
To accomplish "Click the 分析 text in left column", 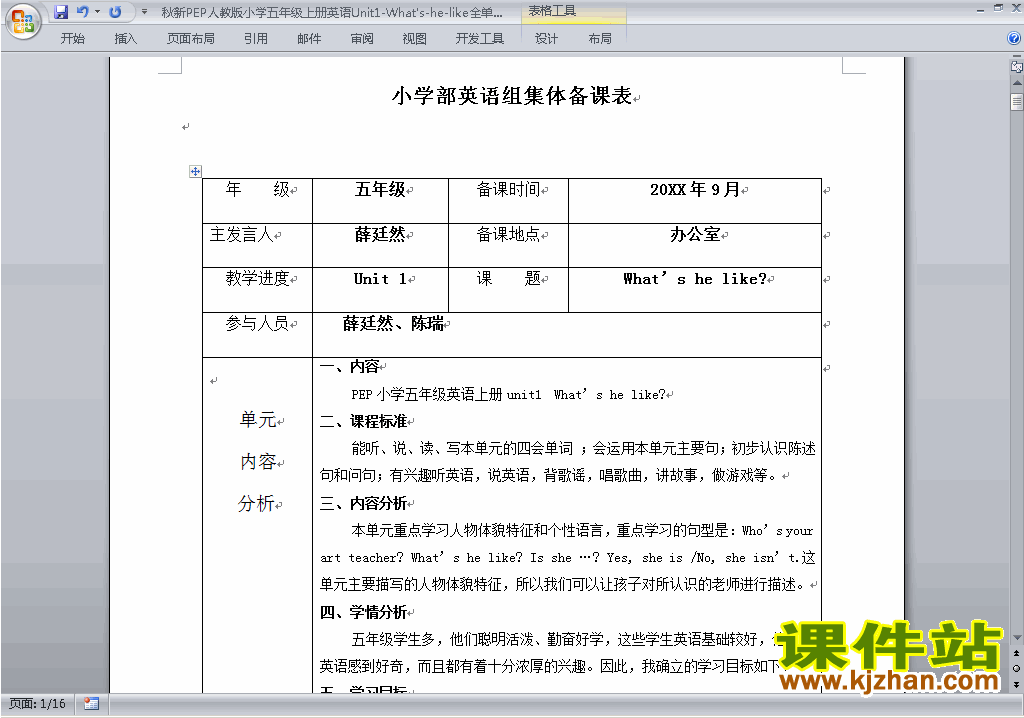I will [256, 503].
